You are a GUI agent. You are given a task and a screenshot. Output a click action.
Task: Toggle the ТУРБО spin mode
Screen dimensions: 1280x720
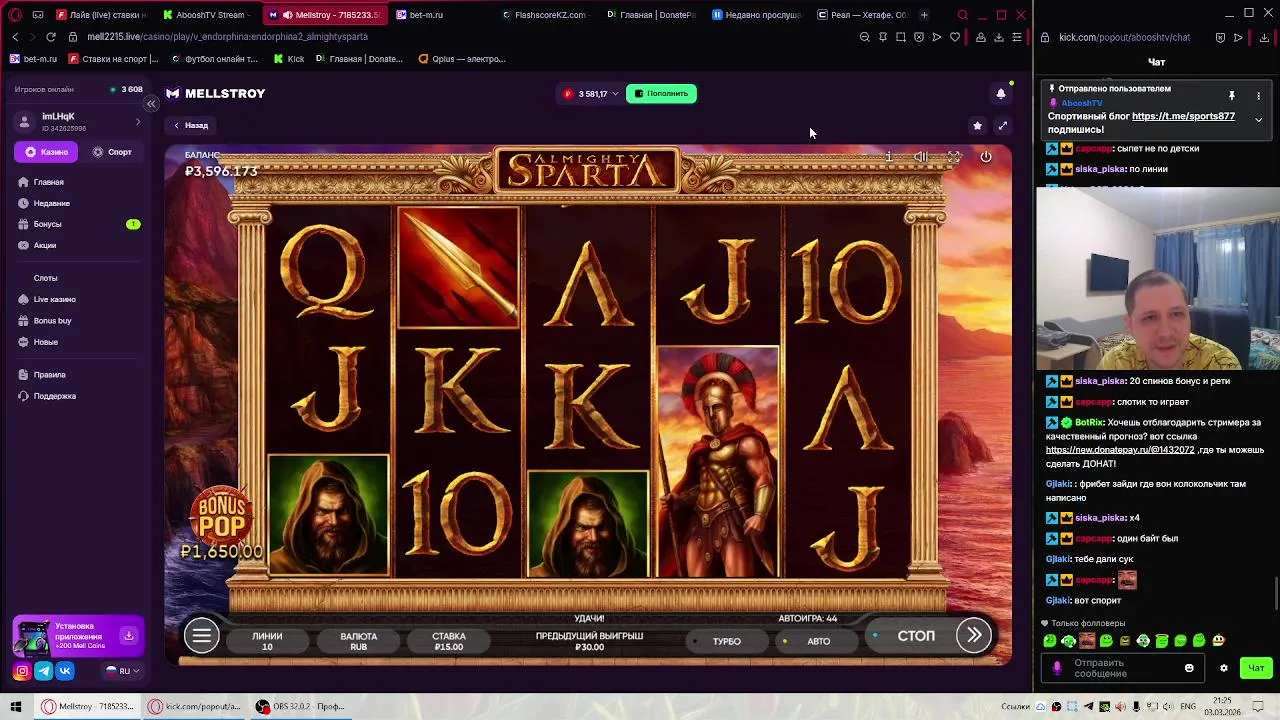[x=727, y=641]
